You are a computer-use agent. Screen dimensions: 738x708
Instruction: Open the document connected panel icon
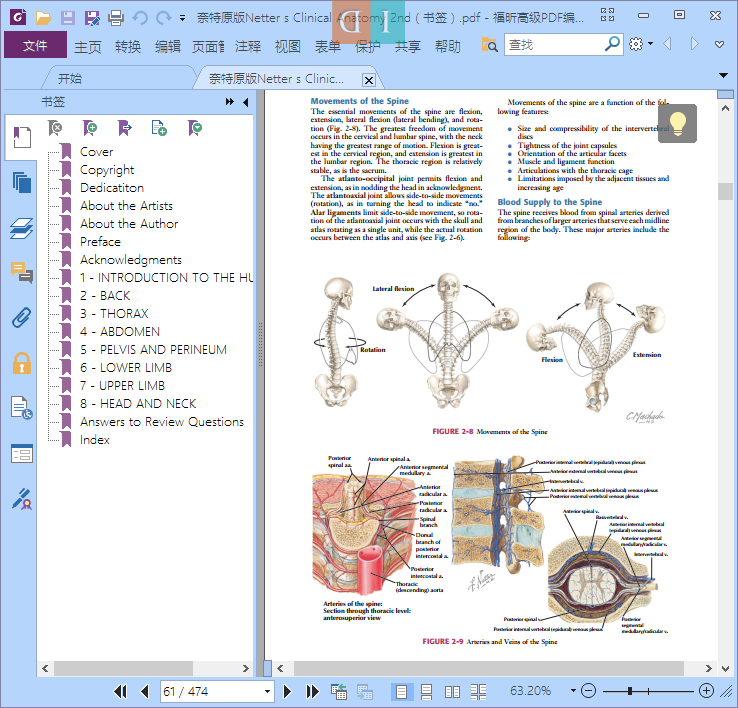[22, 408]
